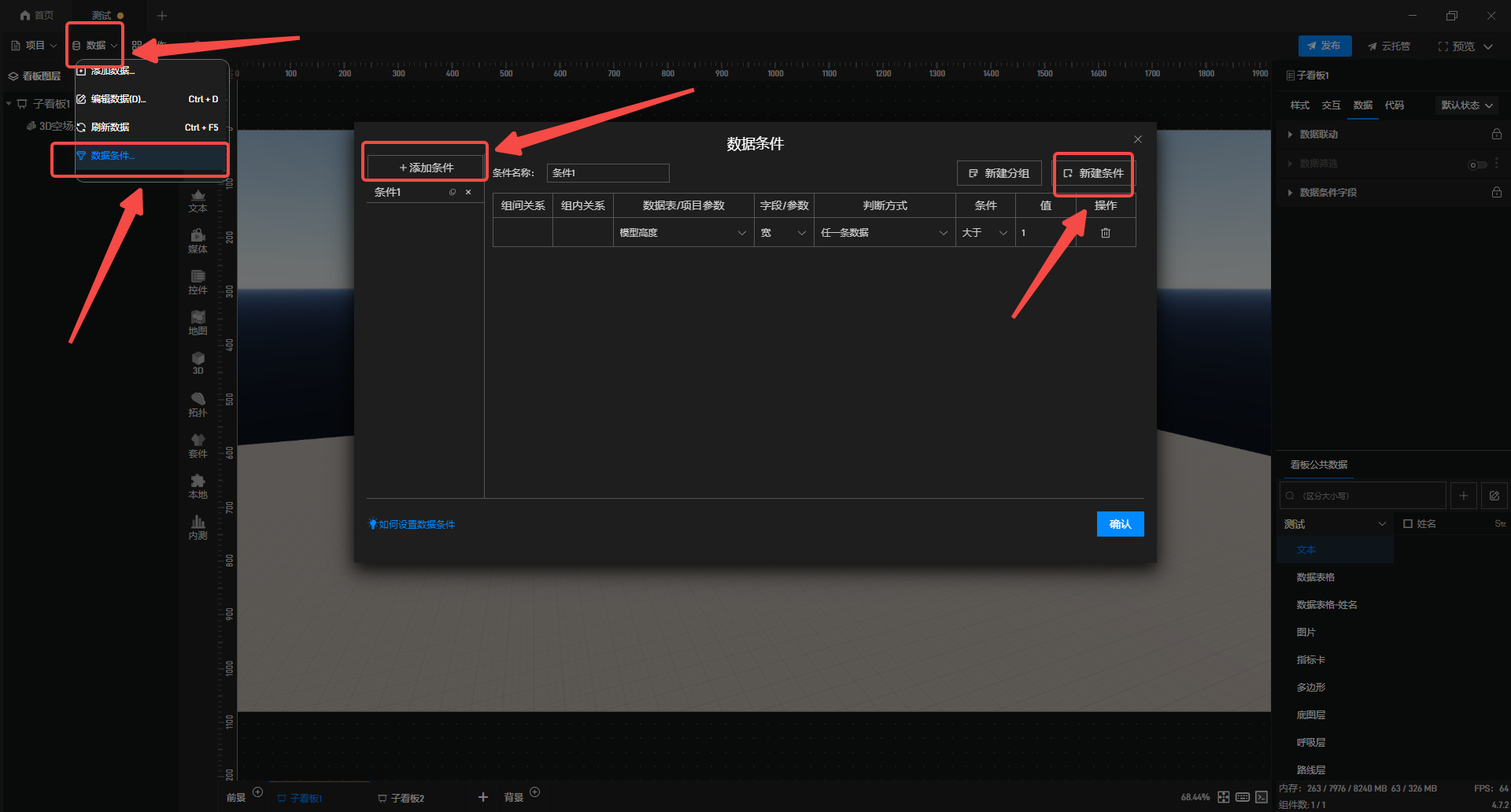Select 刷新数据 from the data menu

pos(110,127)
